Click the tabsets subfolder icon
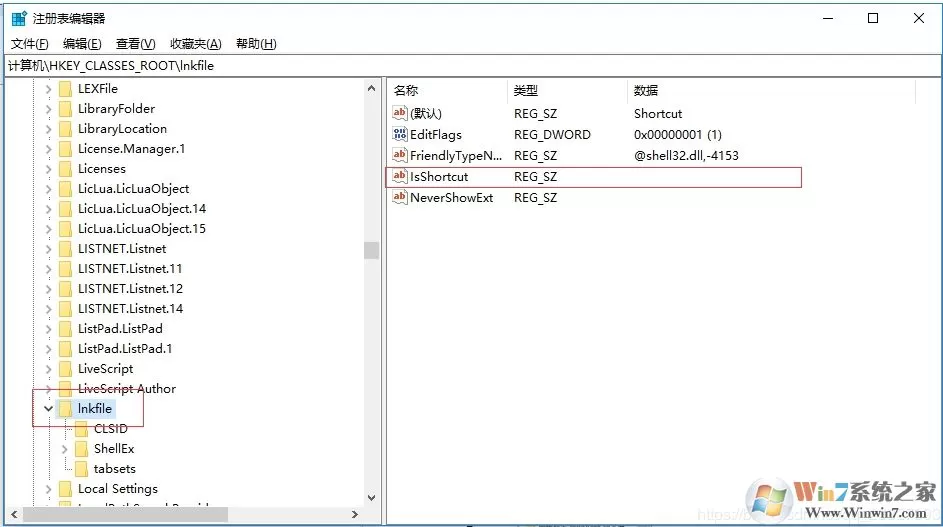Screen dimensions: 943x527 coord(81,469)
